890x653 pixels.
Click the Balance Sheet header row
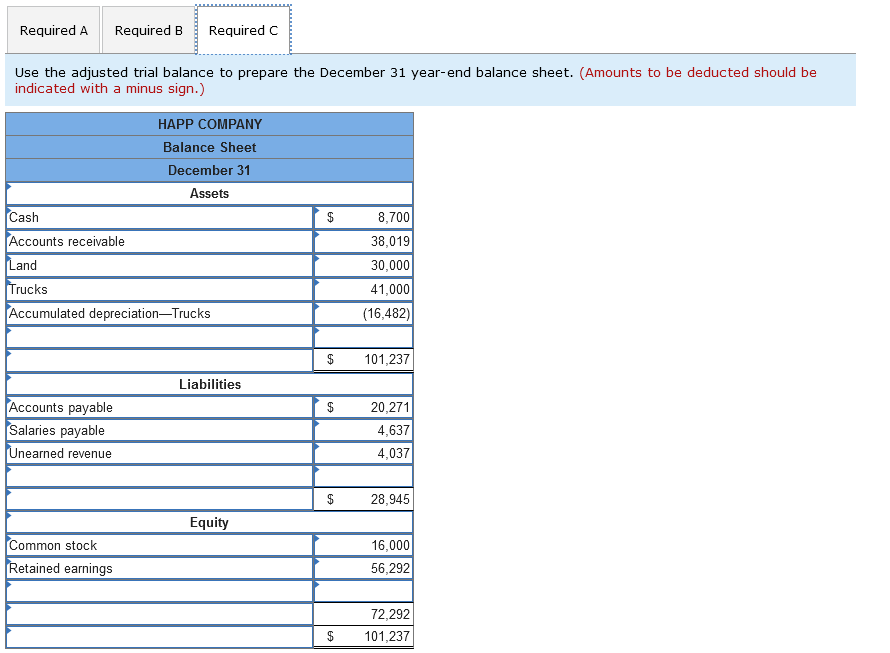click(209, 147)
